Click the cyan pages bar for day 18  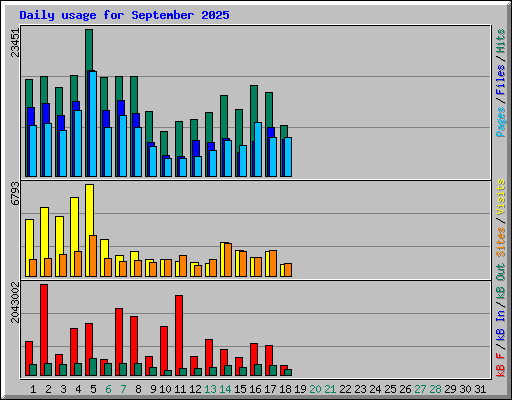point(288,157)
